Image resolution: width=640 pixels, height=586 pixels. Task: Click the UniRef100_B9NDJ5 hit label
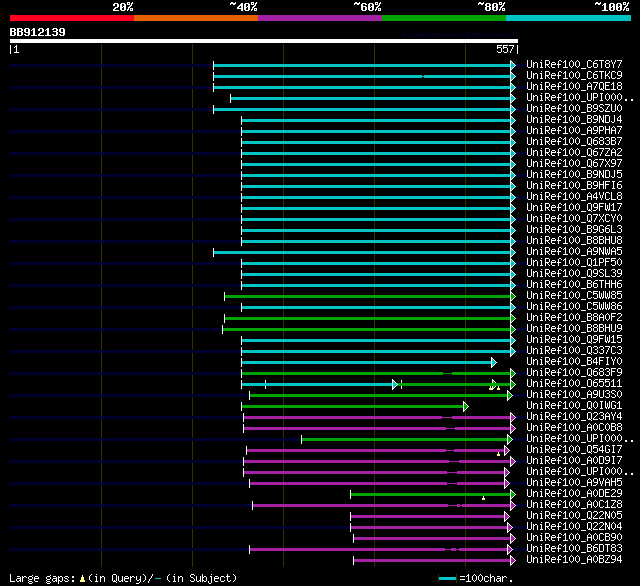tap(574, 175)
